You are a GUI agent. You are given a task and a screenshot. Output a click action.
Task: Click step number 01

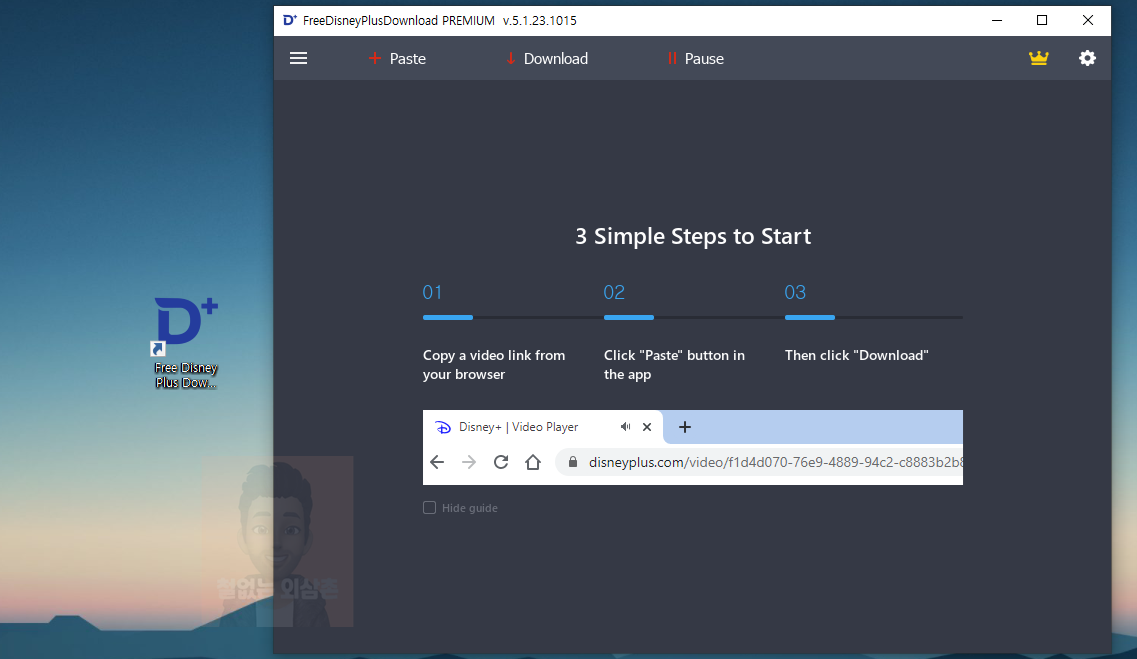(432, 292)
